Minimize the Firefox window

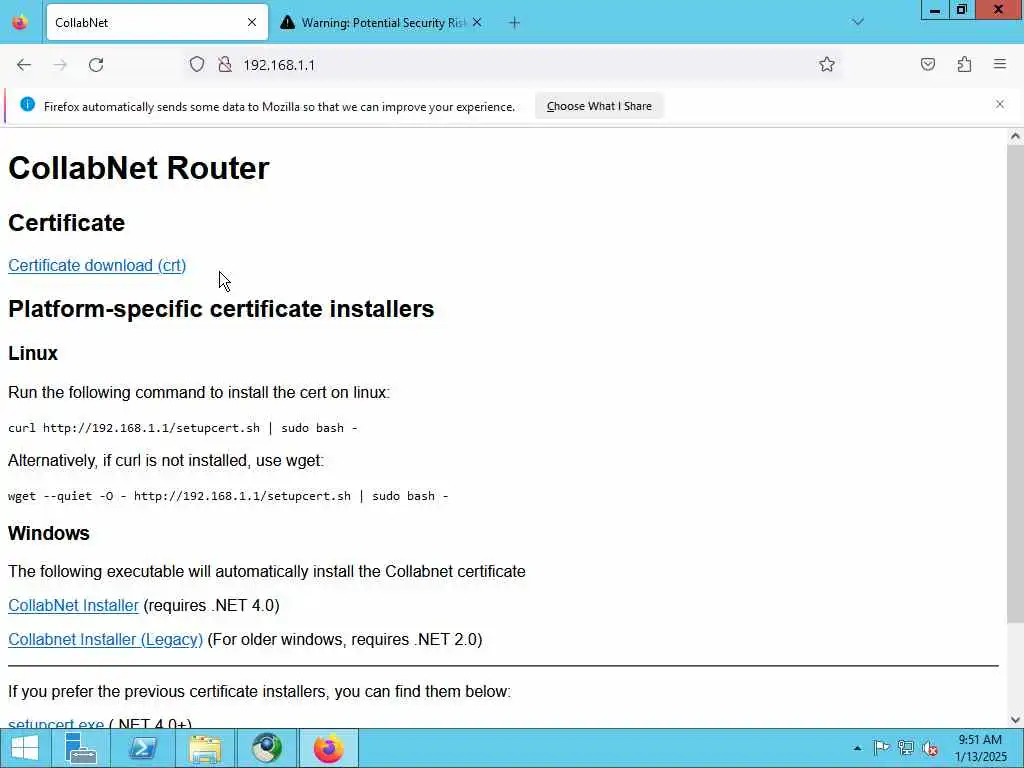click(935, 10)
